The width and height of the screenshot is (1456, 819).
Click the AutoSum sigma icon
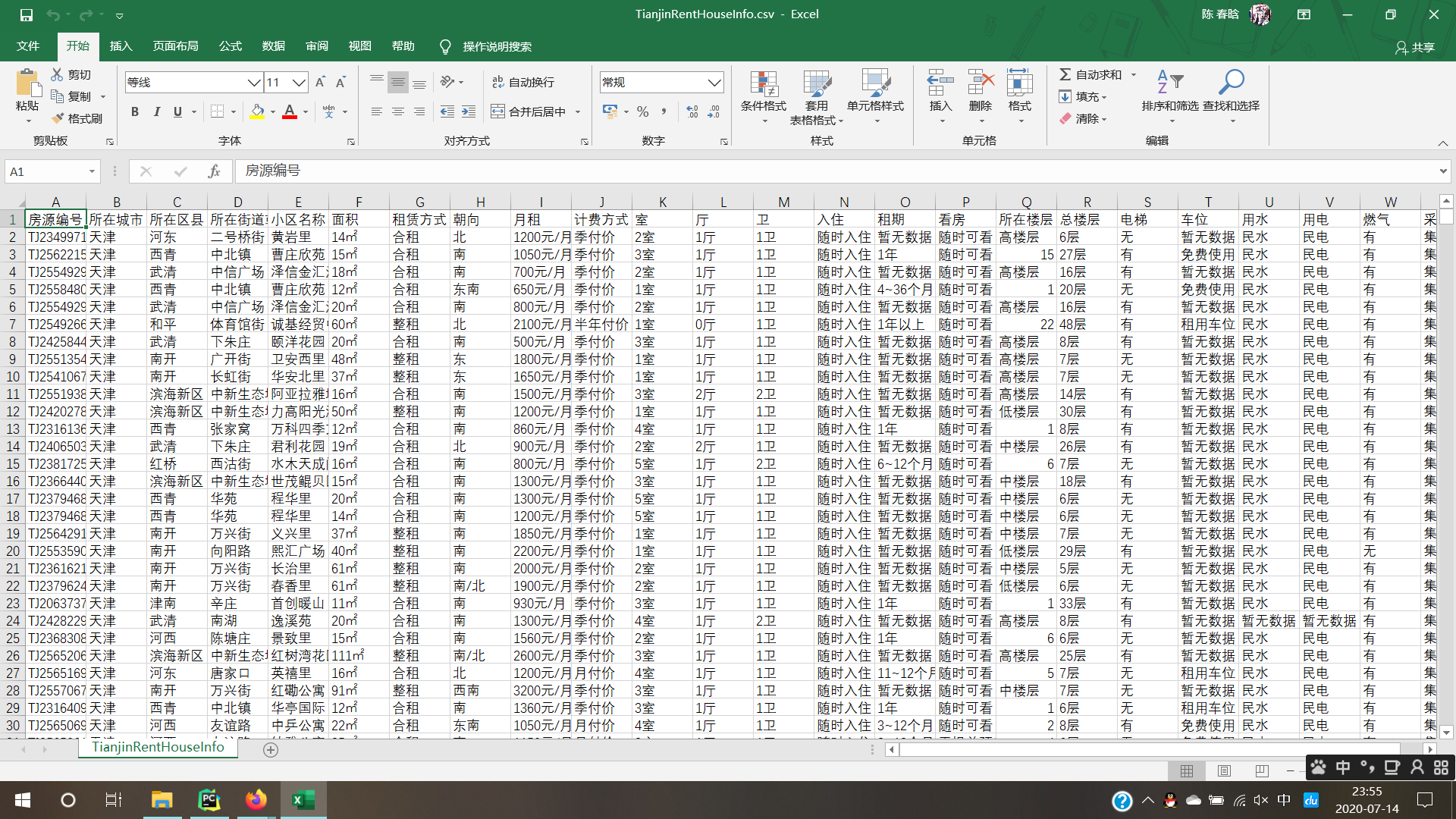[x=1065, y=74]
